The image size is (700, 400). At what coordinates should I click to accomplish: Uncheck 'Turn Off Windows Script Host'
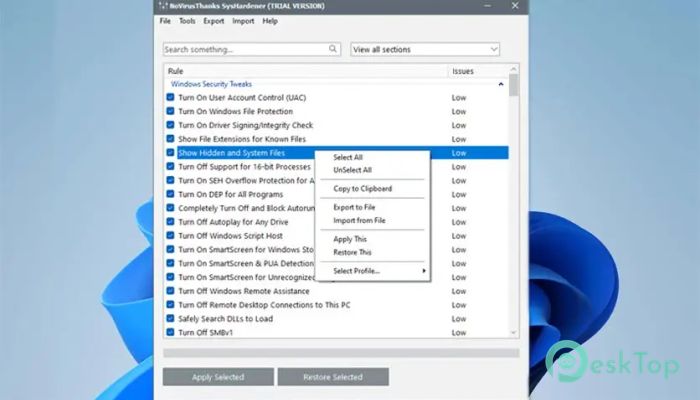(x=170, y=236)
